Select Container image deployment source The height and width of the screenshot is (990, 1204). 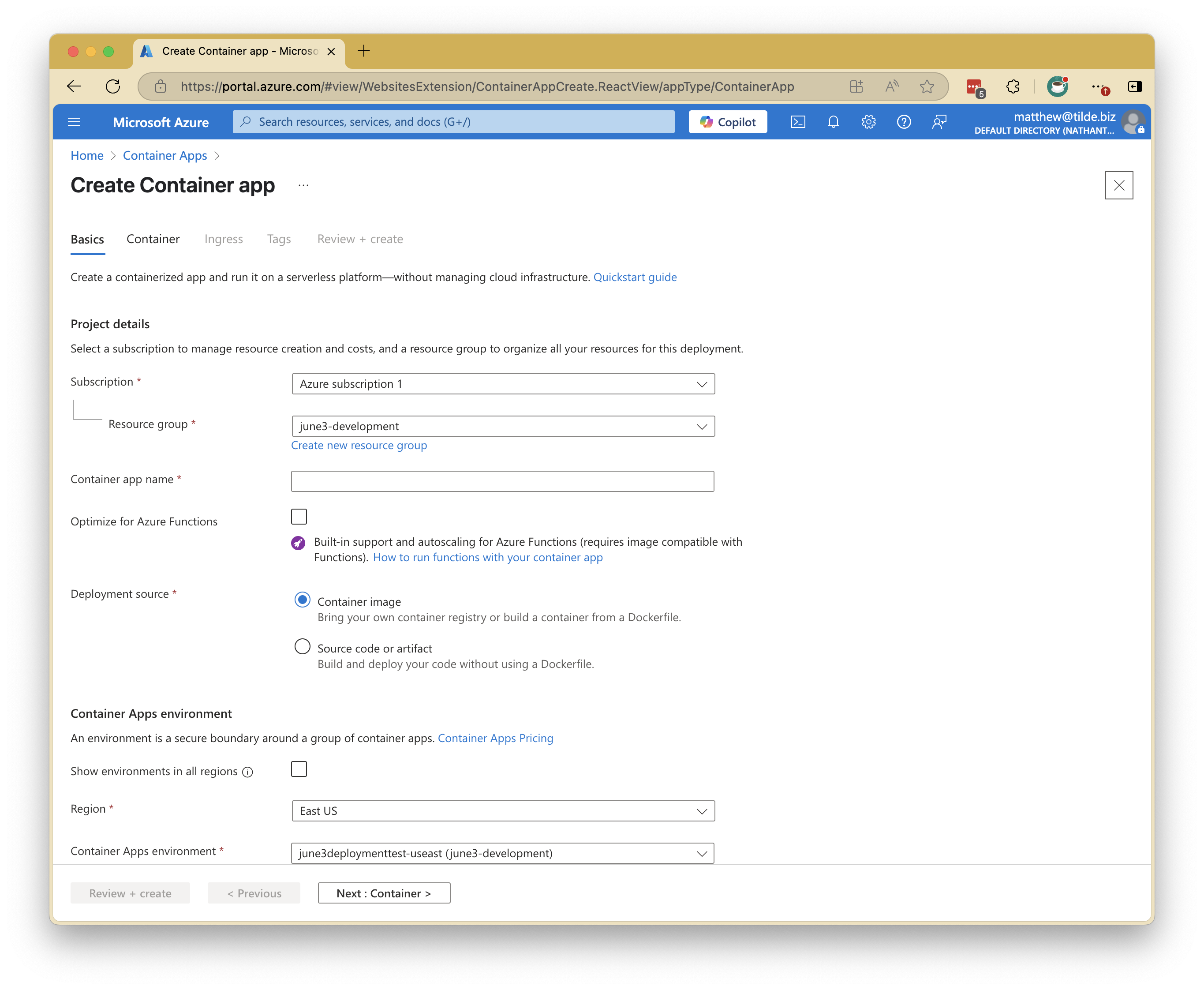click(x=302, y=600)
